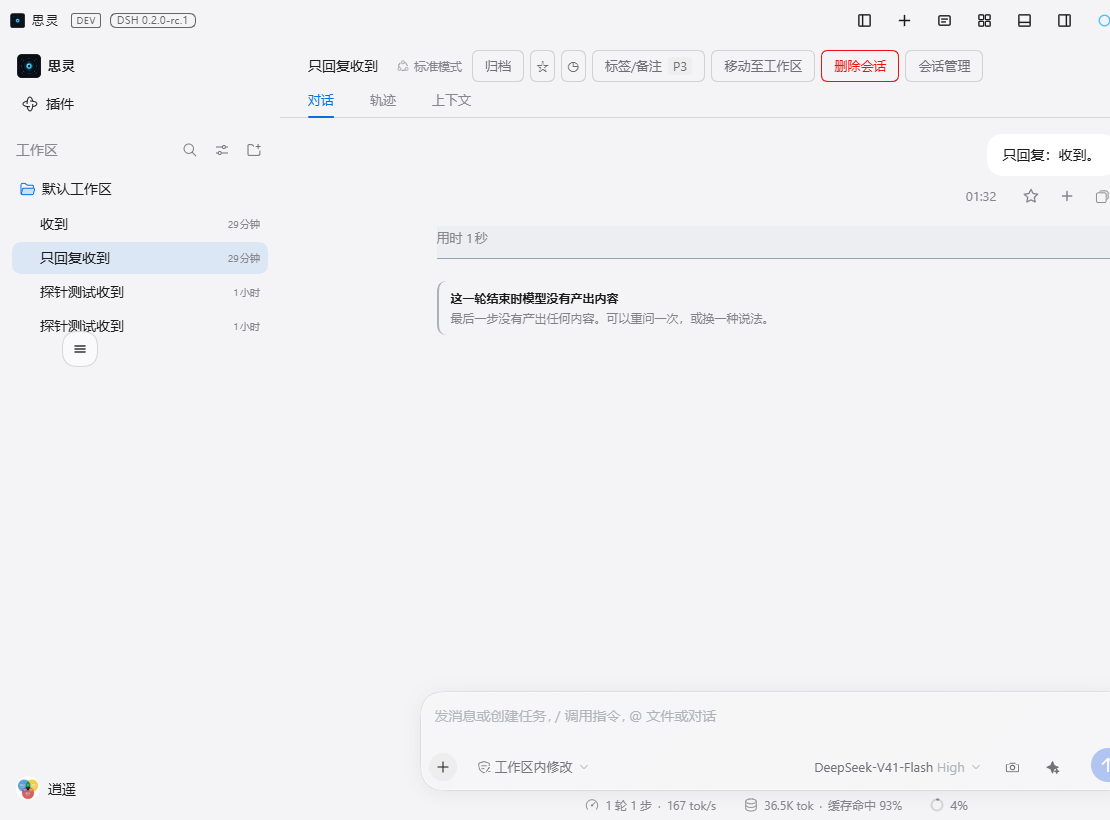Image resolution: width=1110 pixels, height=820 pixels.
Task: Click the camera screenshot icon
Action: pos(1012,768)
